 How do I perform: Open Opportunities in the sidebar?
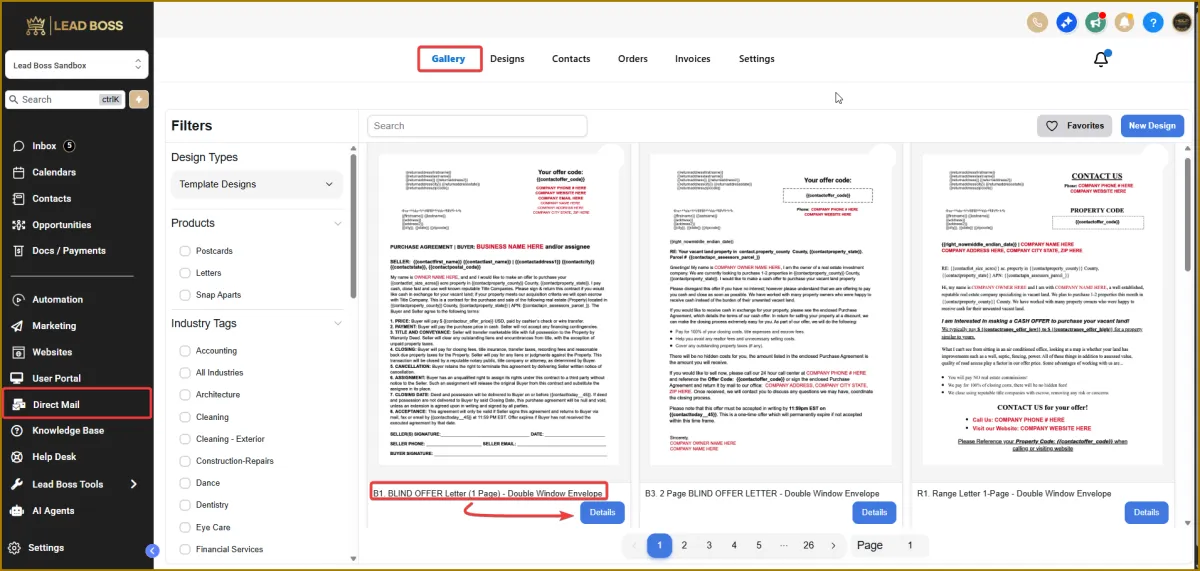point(61,225)
